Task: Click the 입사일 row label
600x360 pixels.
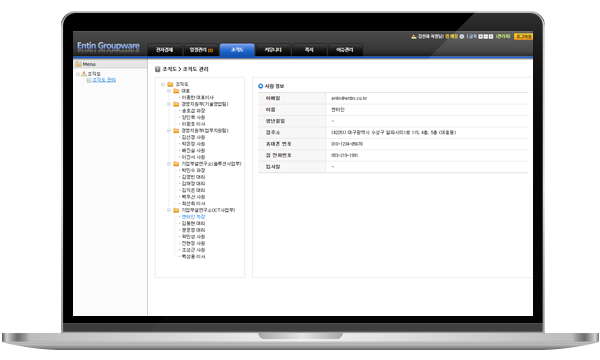Action: coord(273,167)
